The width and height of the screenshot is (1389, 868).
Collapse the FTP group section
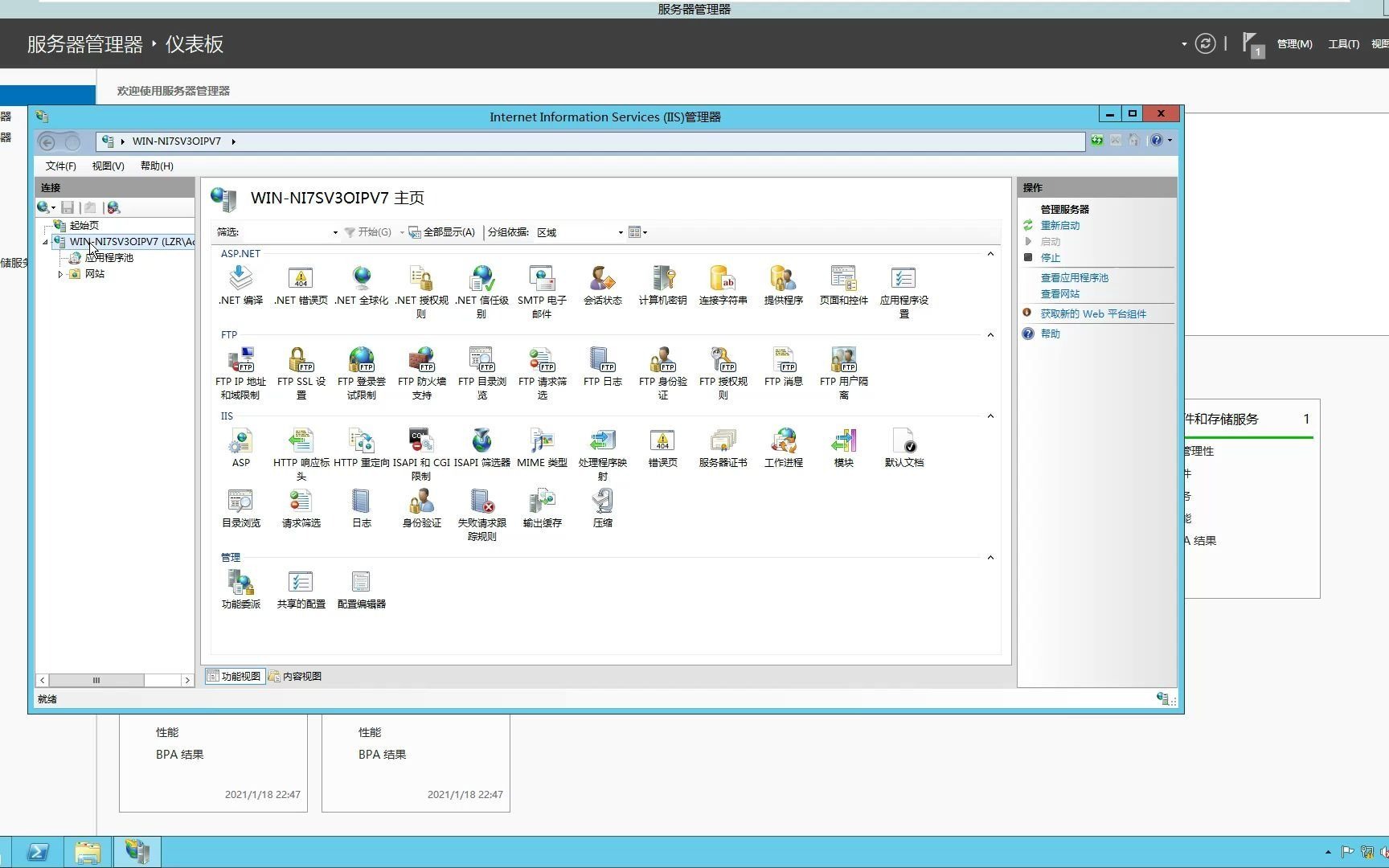tap(990, 335)
